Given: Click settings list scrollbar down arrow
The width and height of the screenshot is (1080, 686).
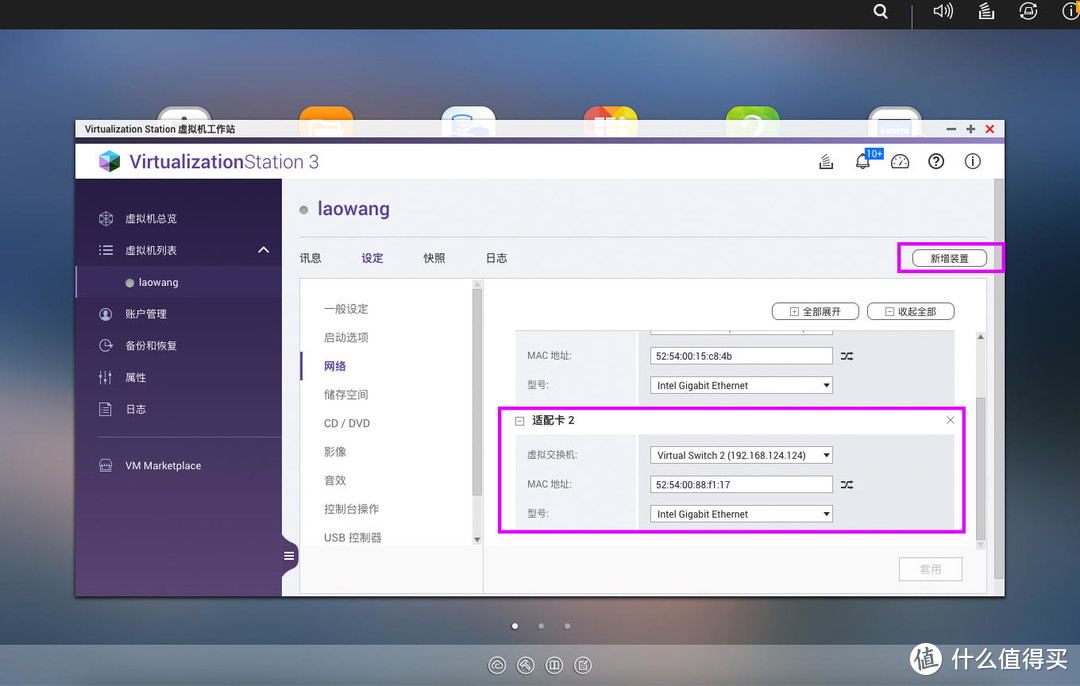Looking at the screenshot, I should (x=477, y=540).
